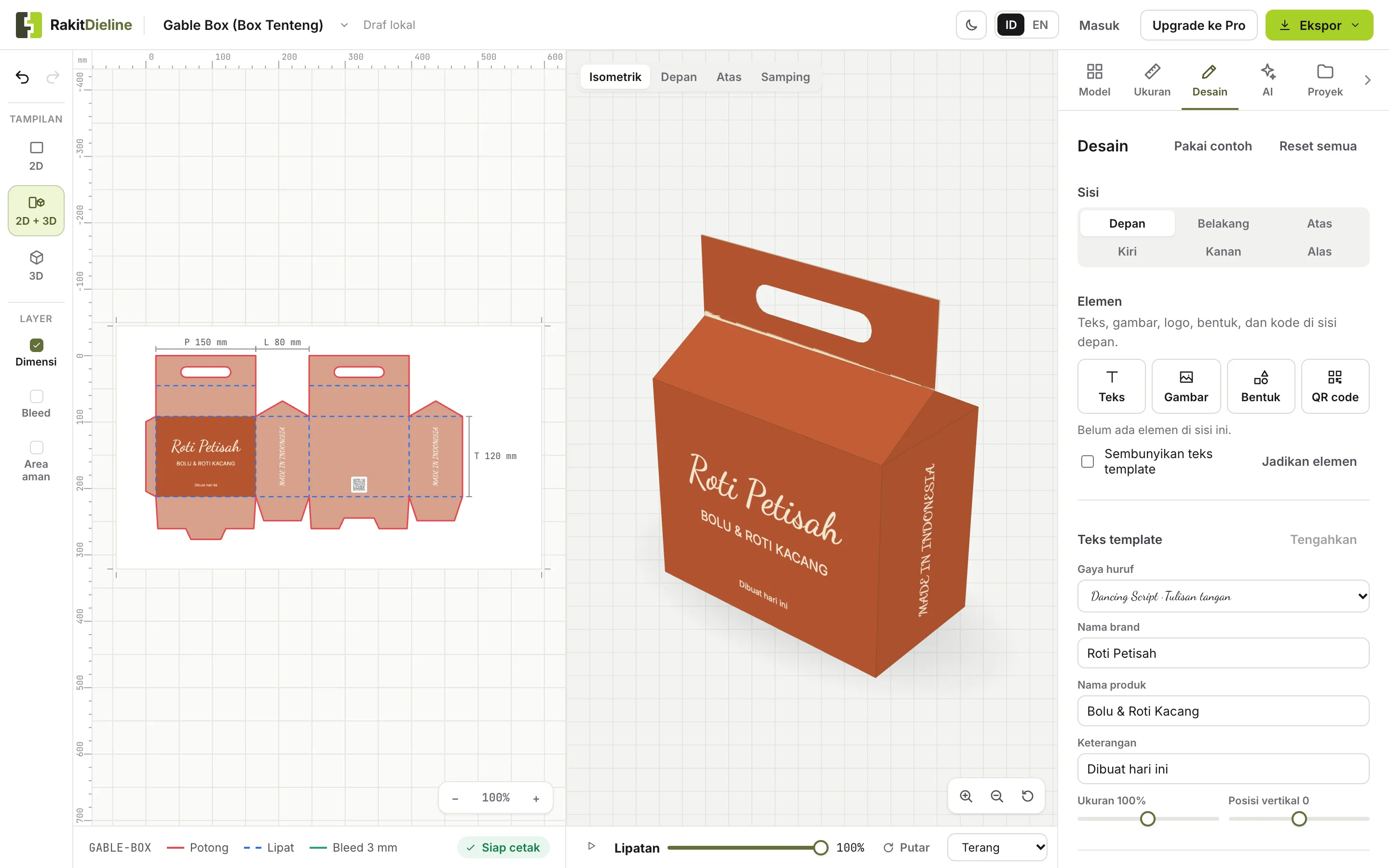The height and width of the screenshot is (868, 1389).
Task: Enable the Bleed layer checkbox
Action: tap(36, 396)
